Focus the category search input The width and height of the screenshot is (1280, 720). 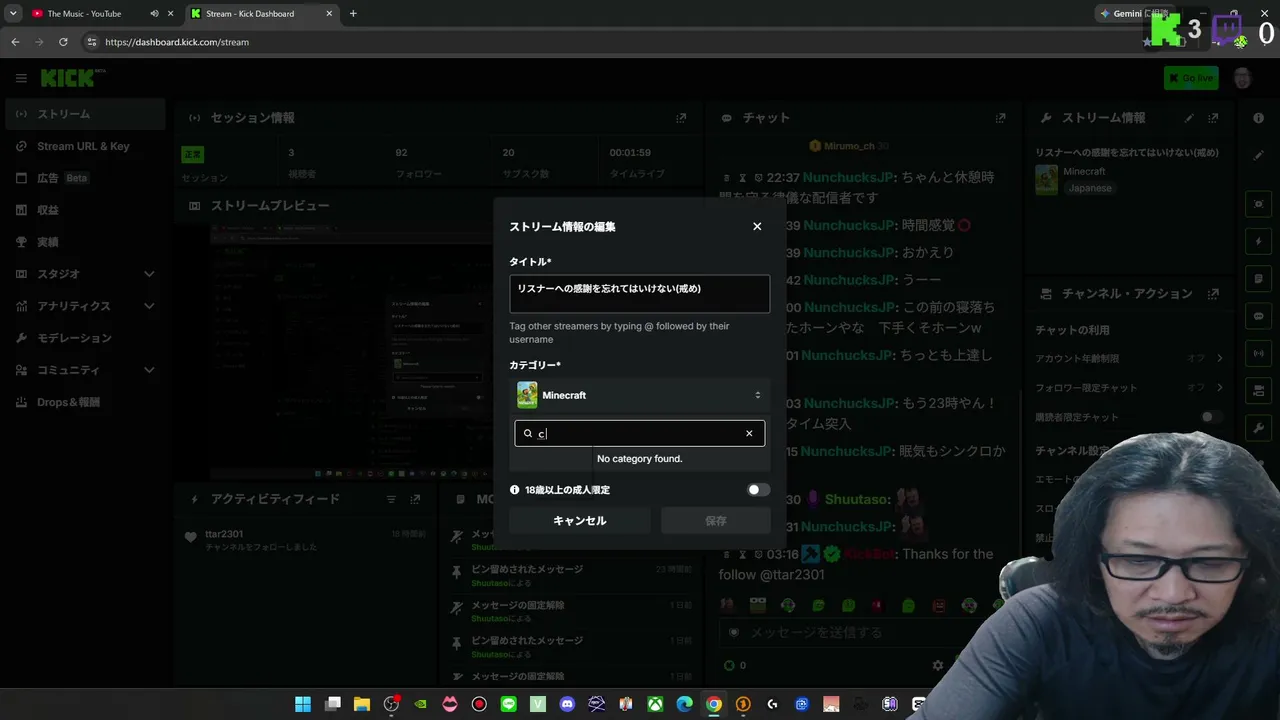pyautogui.click(x=640, y=433)
